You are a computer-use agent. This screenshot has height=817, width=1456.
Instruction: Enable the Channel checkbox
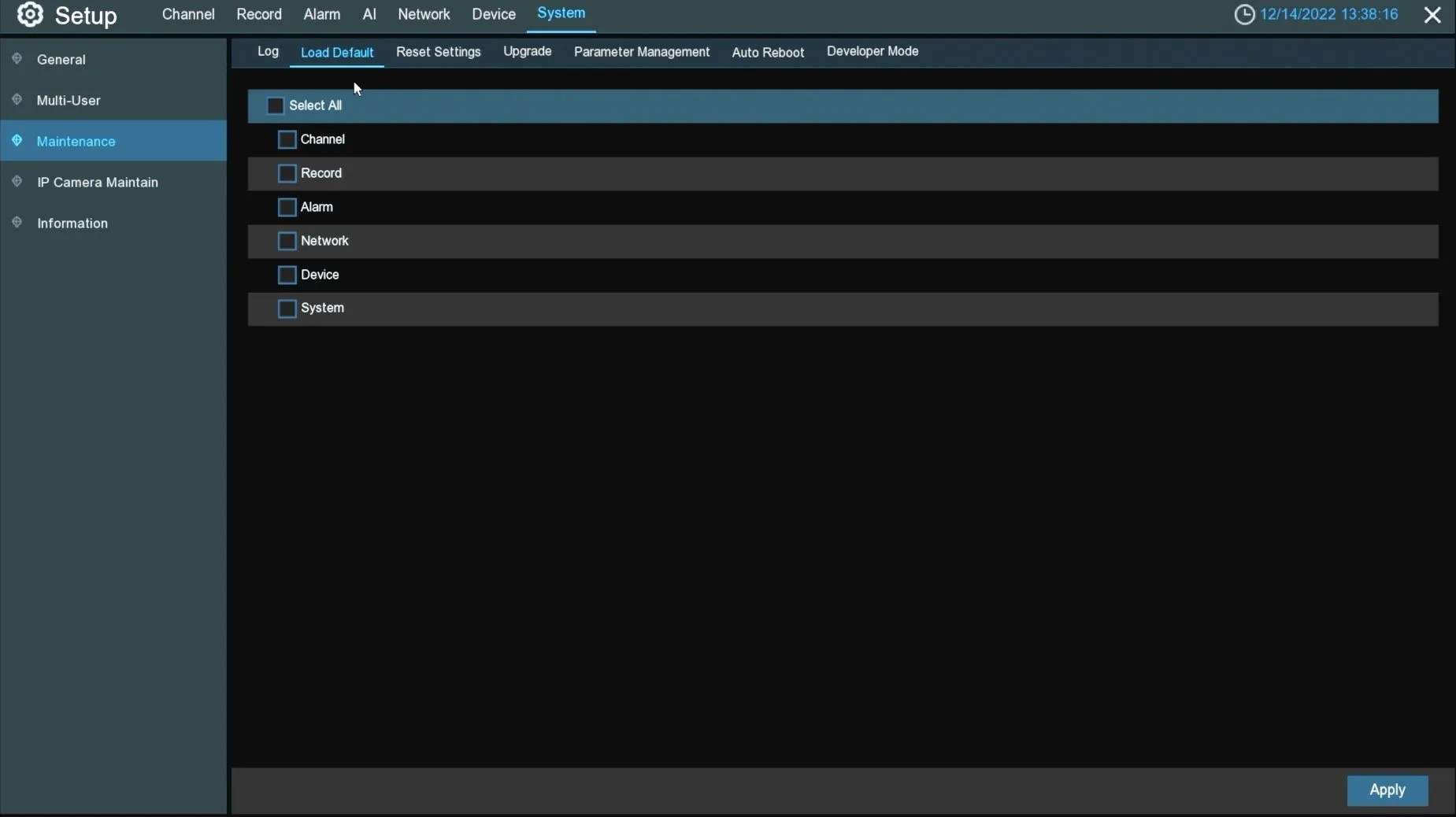pos(287,139)
